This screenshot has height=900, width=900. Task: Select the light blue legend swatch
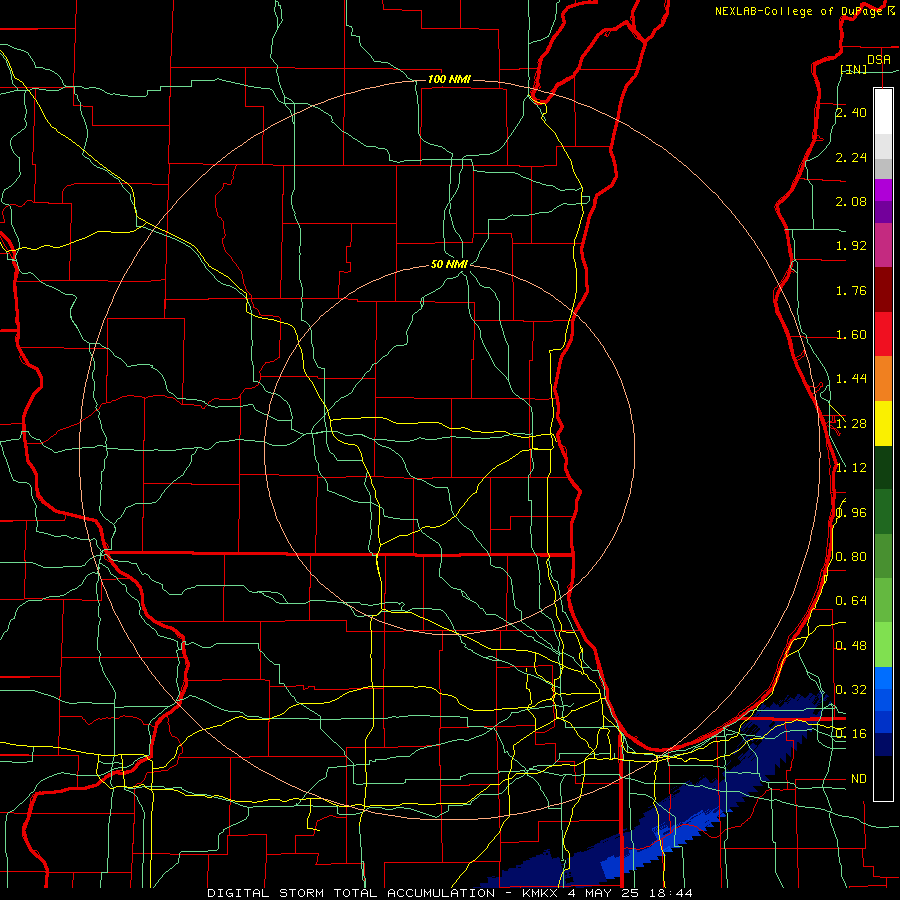(x=883, y=678)
